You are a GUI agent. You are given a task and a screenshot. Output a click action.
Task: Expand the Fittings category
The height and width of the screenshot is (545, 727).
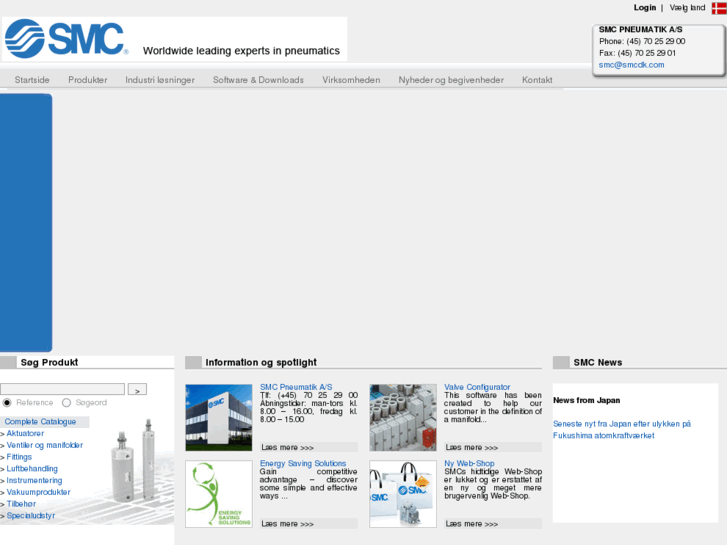[x=19, y=457]
